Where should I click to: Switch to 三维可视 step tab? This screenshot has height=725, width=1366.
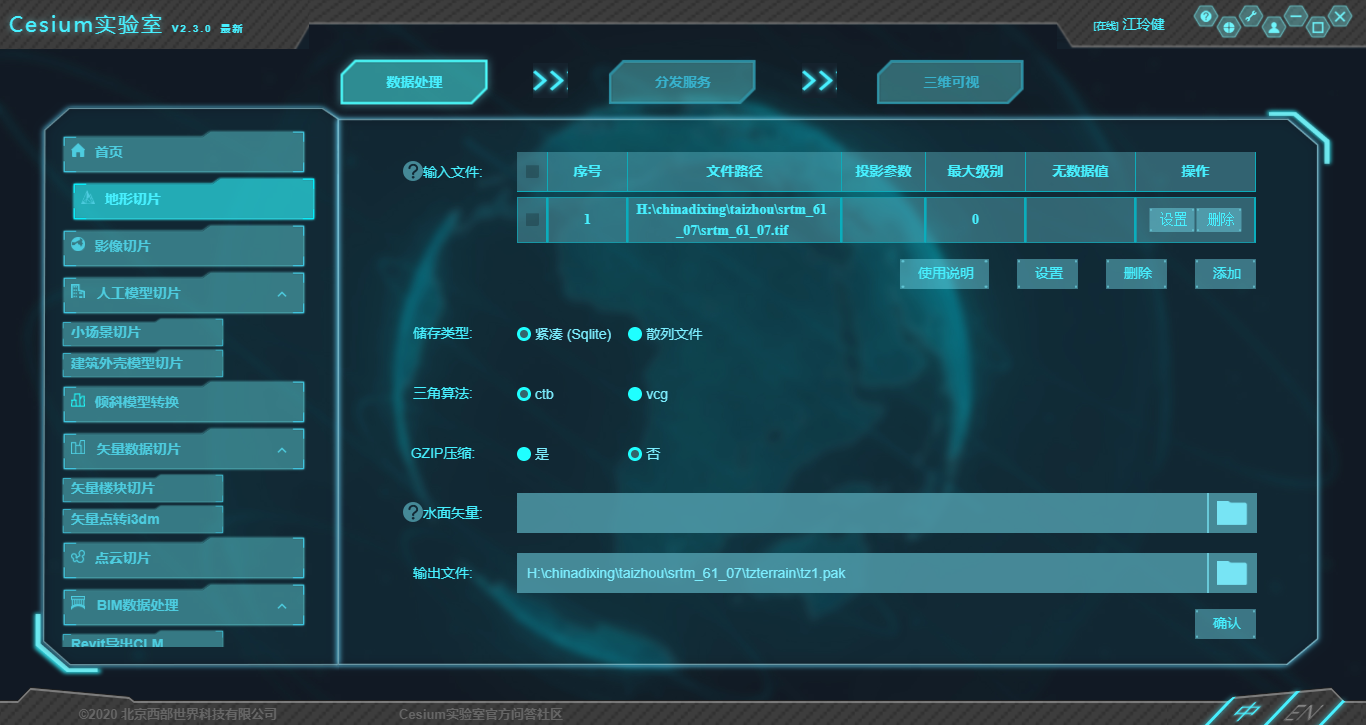point(951,82)
